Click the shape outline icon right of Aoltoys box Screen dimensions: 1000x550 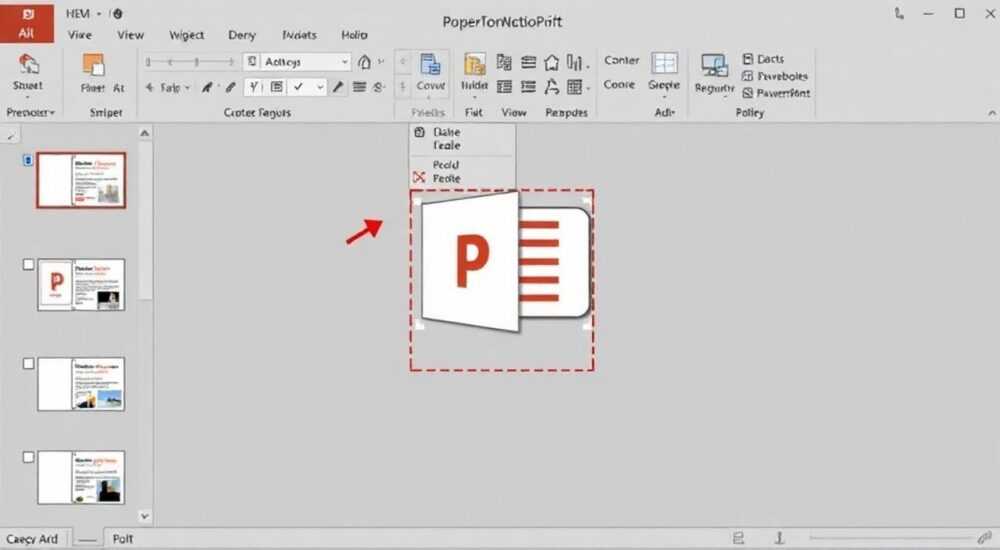click(364, 62)
